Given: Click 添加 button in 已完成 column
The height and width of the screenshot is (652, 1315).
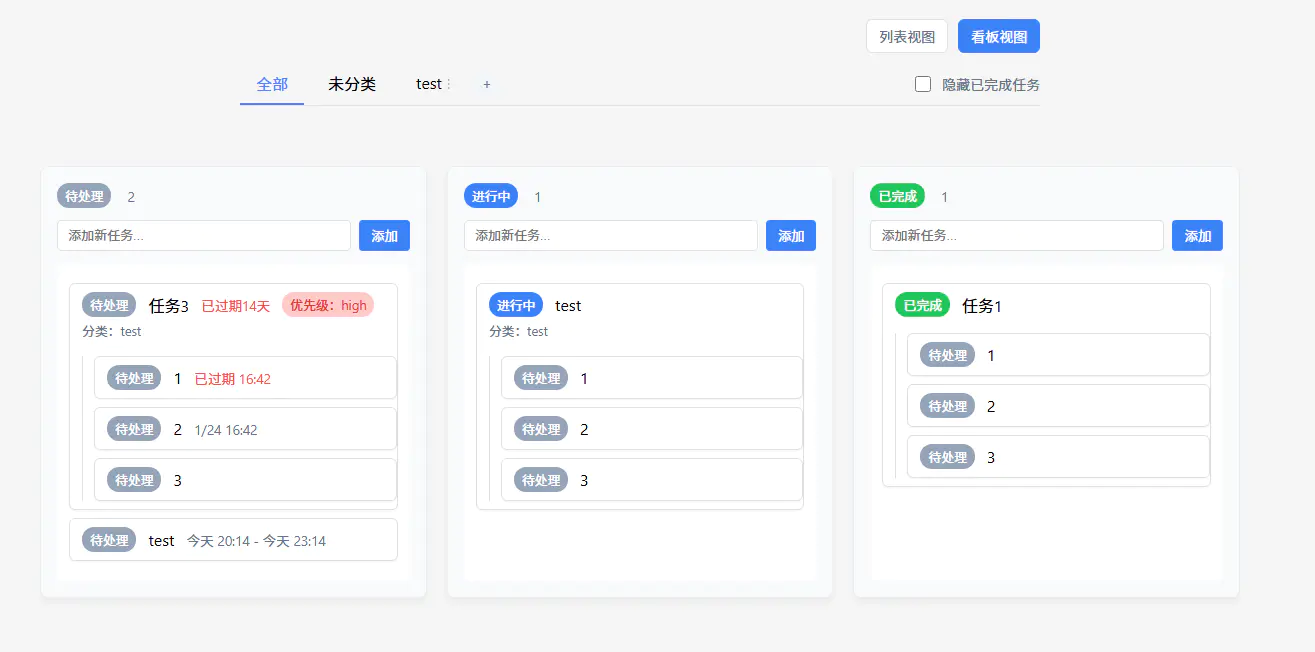Looking at the screenshot, I should 1197,236.
